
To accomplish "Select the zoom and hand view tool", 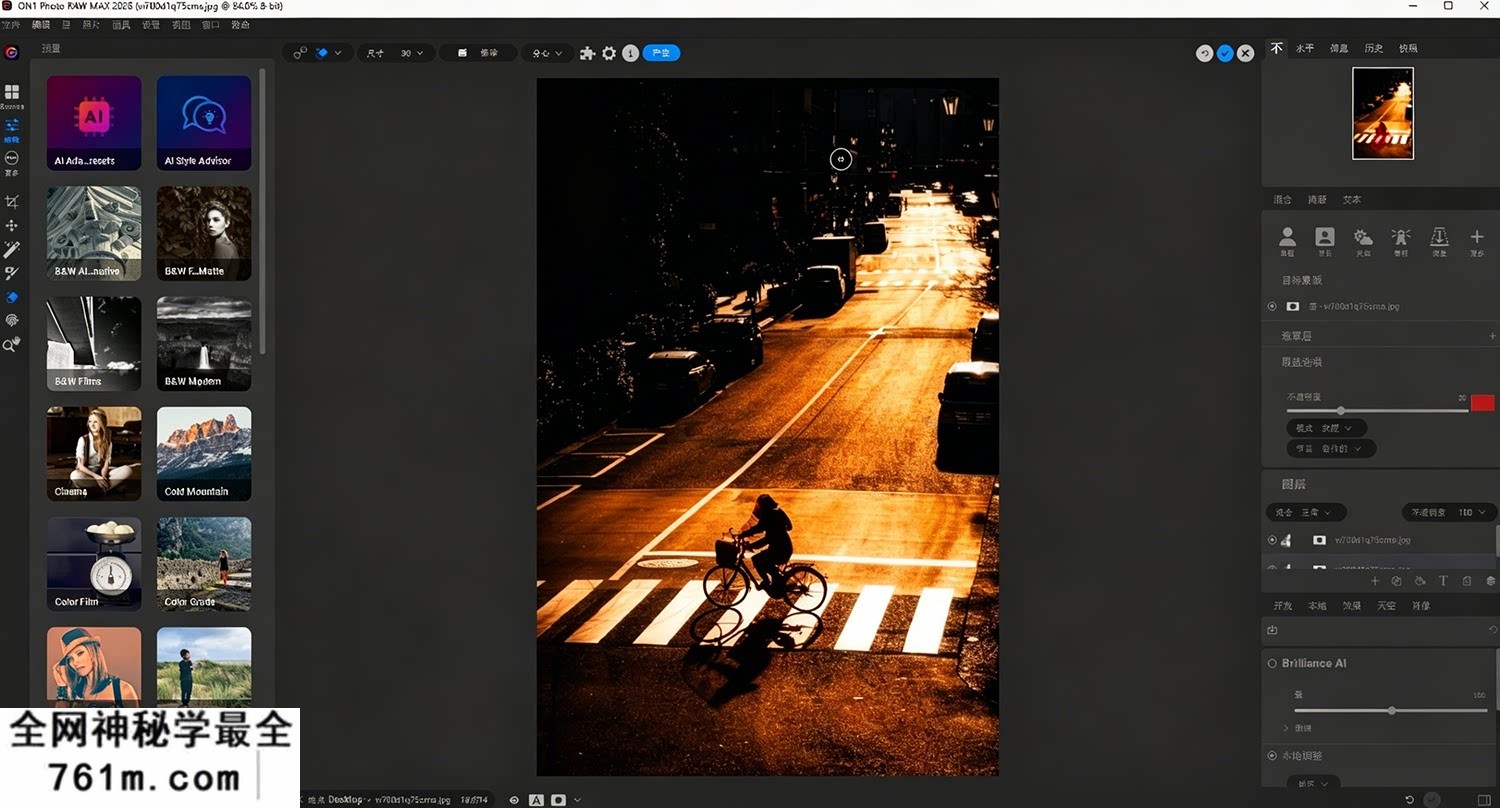I will [x=12, y=344].
